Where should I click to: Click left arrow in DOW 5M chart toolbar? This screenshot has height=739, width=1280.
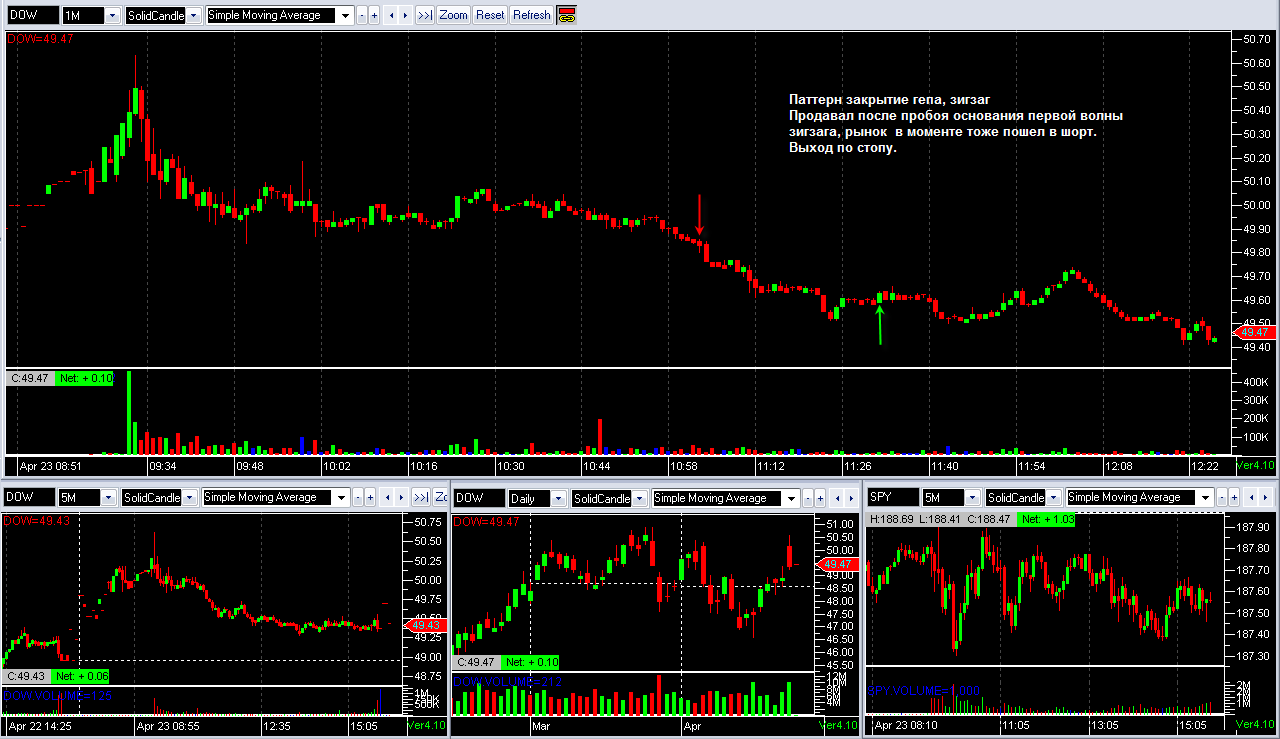coord(386,497)
